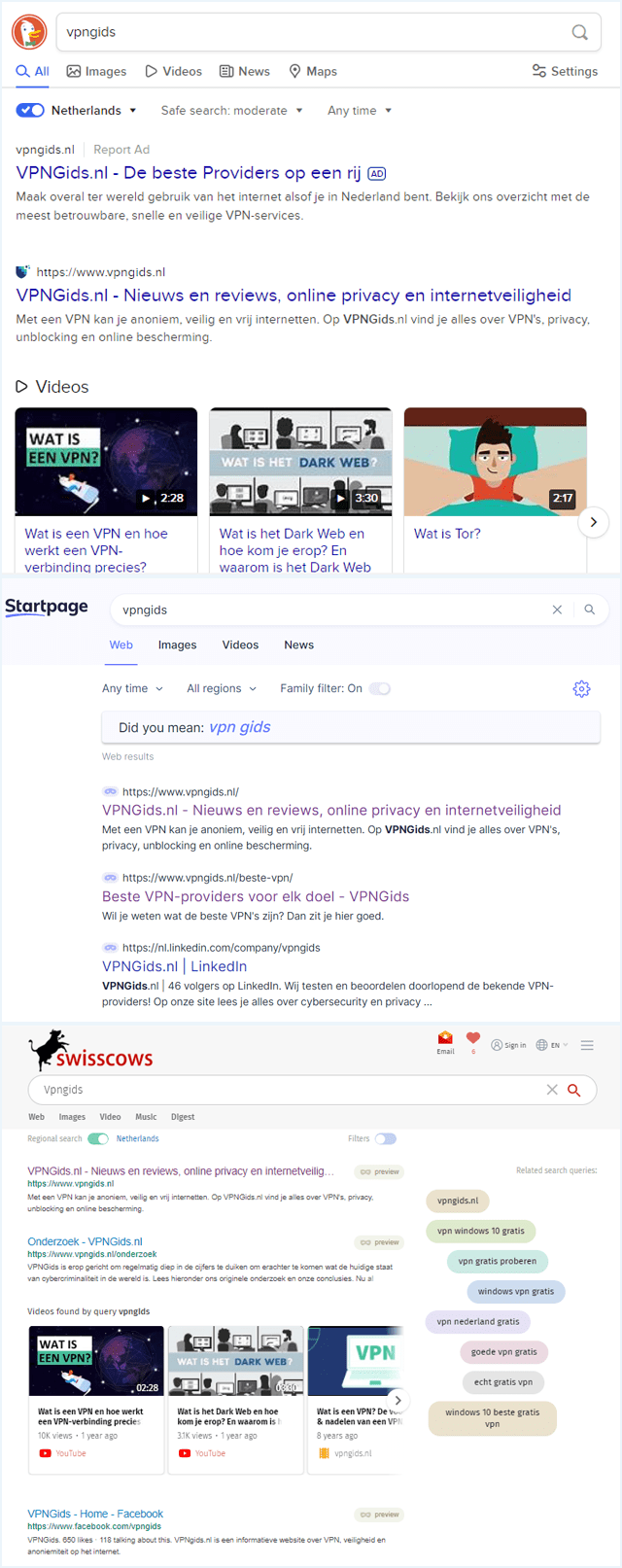Expand the DuckDuckGo Any time dropdown
This screenshot has height=1568, width=622.
coord(360,110)
